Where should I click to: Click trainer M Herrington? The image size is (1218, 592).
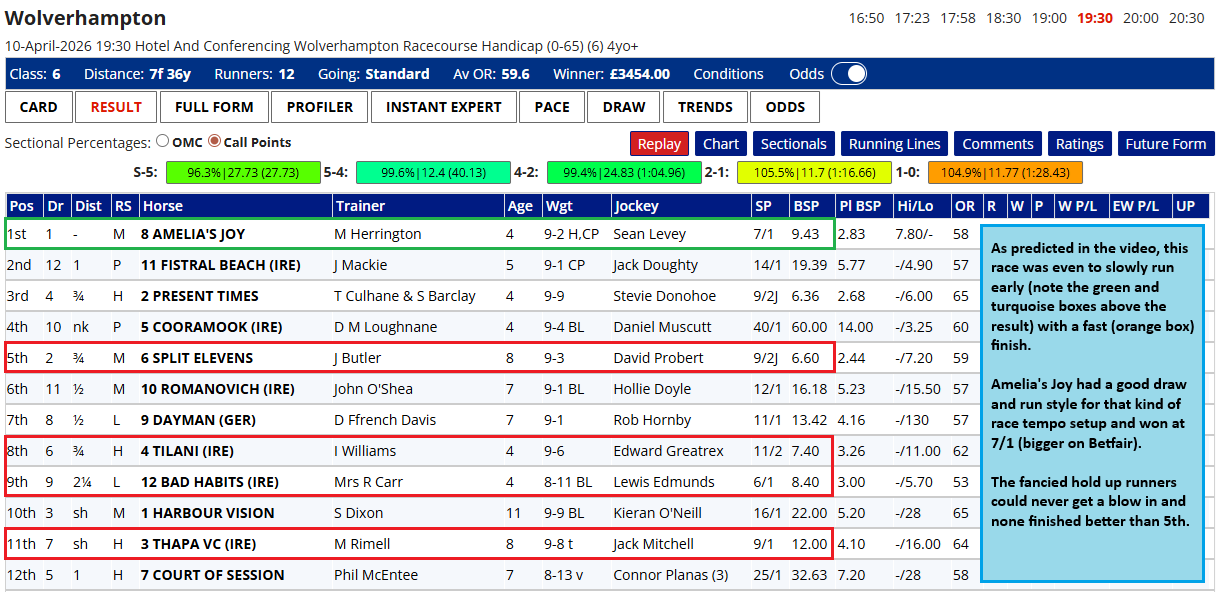[378, 234]
